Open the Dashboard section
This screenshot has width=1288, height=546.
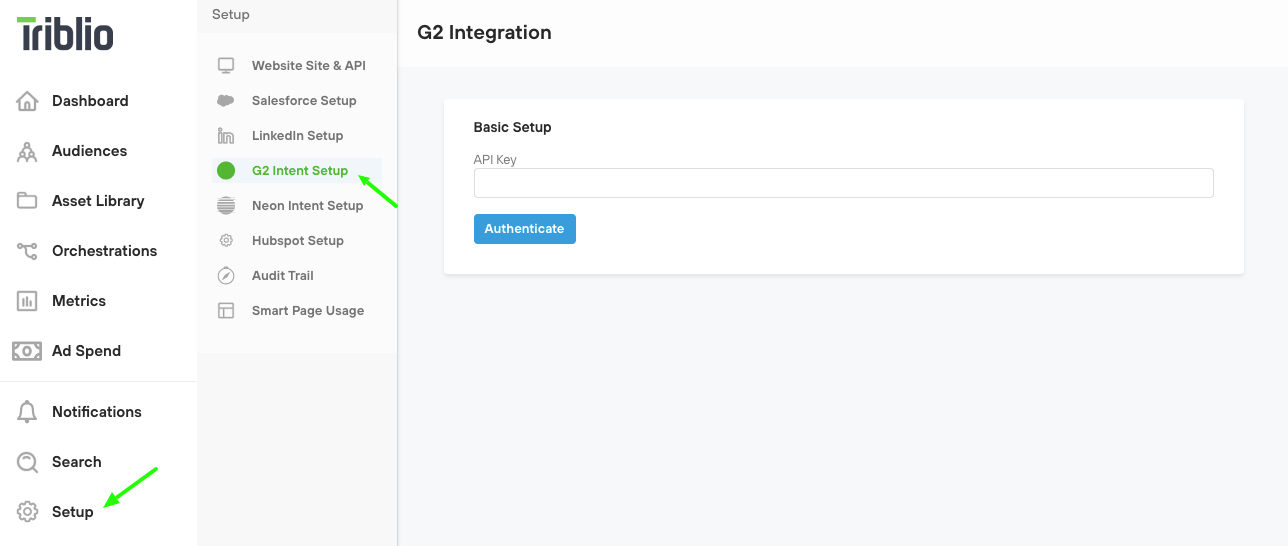(90, 101)
